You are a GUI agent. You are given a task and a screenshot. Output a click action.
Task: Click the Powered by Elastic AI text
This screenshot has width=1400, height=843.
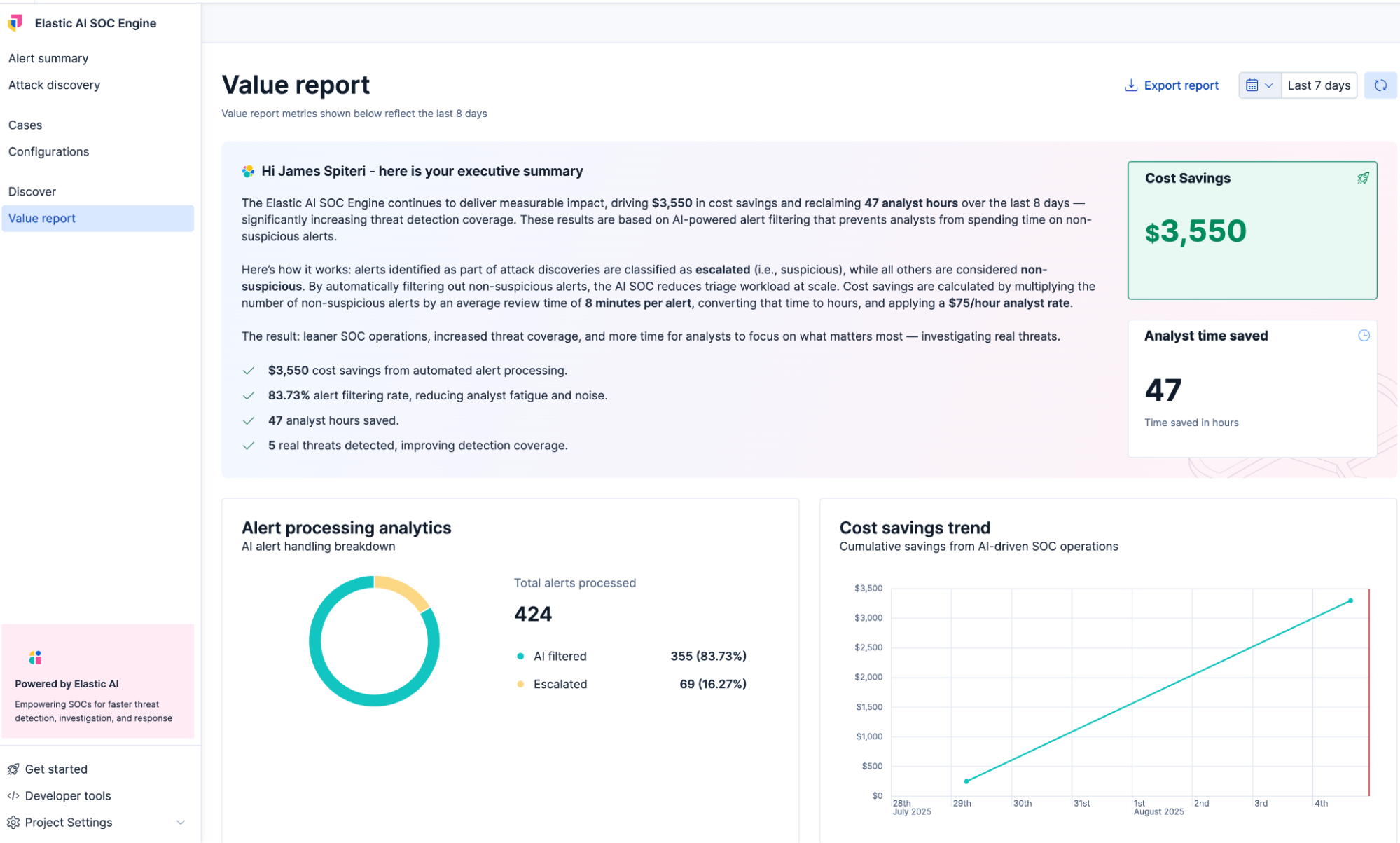click(67, 684)
